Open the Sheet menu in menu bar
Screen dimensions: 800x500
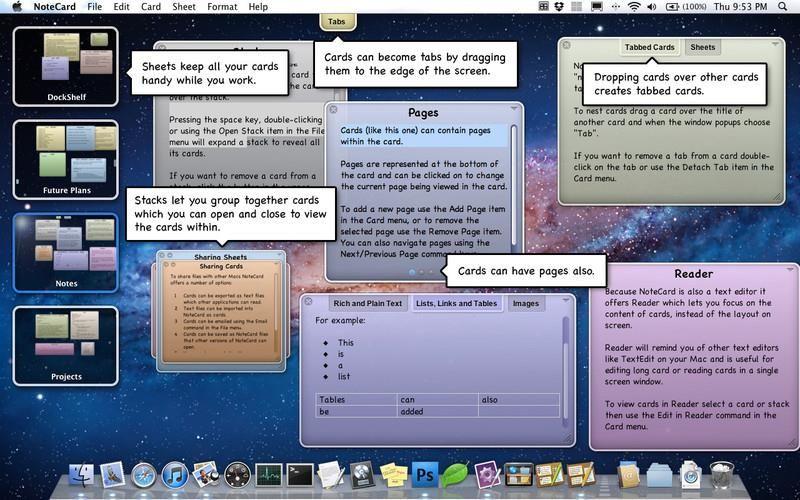coord(183,7)
